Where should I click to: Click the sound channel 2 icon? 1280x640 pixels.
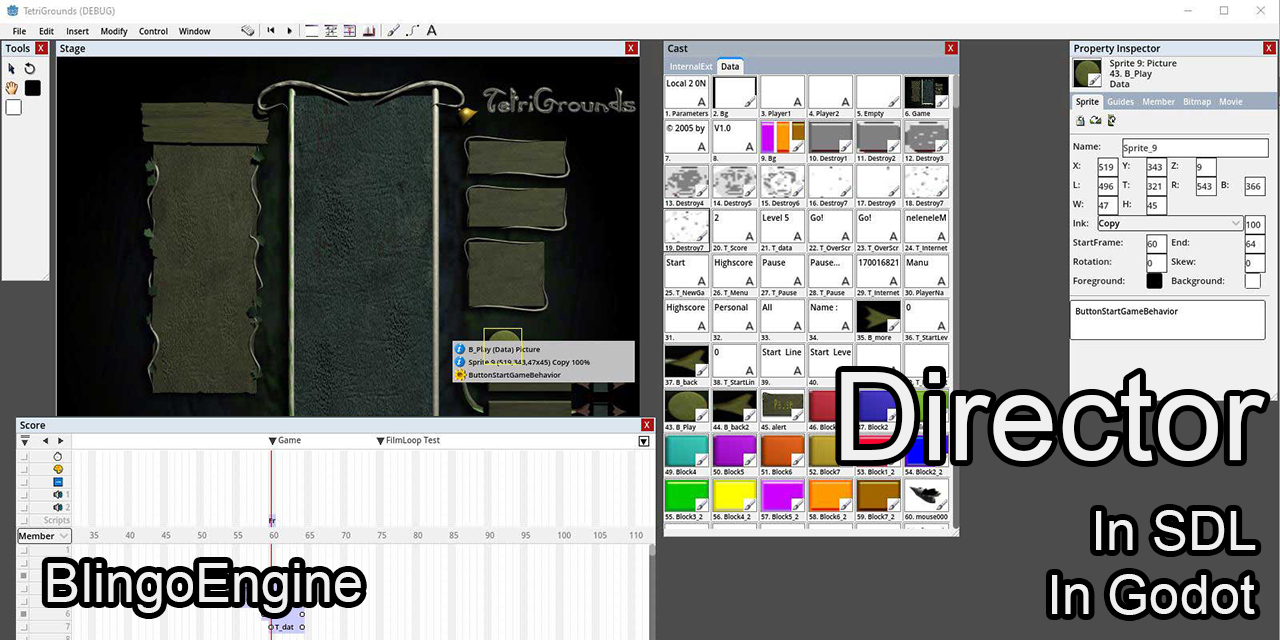coord(58,508)
